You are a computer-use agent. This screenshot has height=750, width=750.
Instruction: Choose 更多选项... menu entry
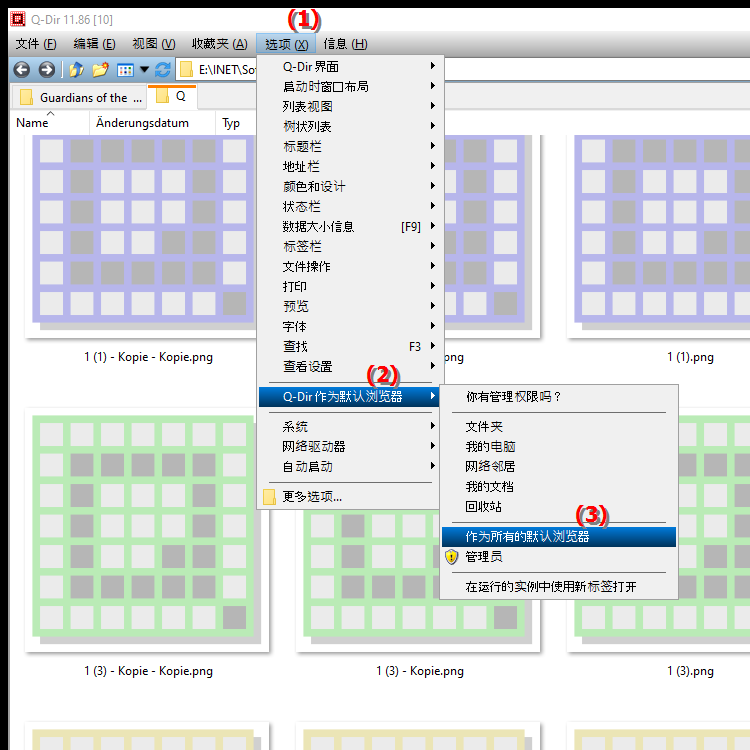pyautogui.click(x=350, y=497)
